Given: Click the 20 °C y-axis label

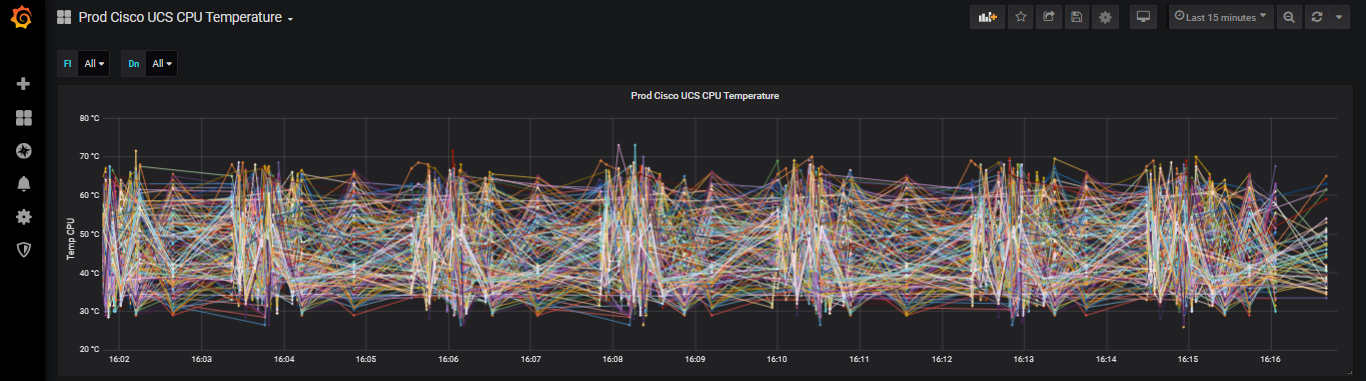Looking at the screenshot, I should click(89, 350).
